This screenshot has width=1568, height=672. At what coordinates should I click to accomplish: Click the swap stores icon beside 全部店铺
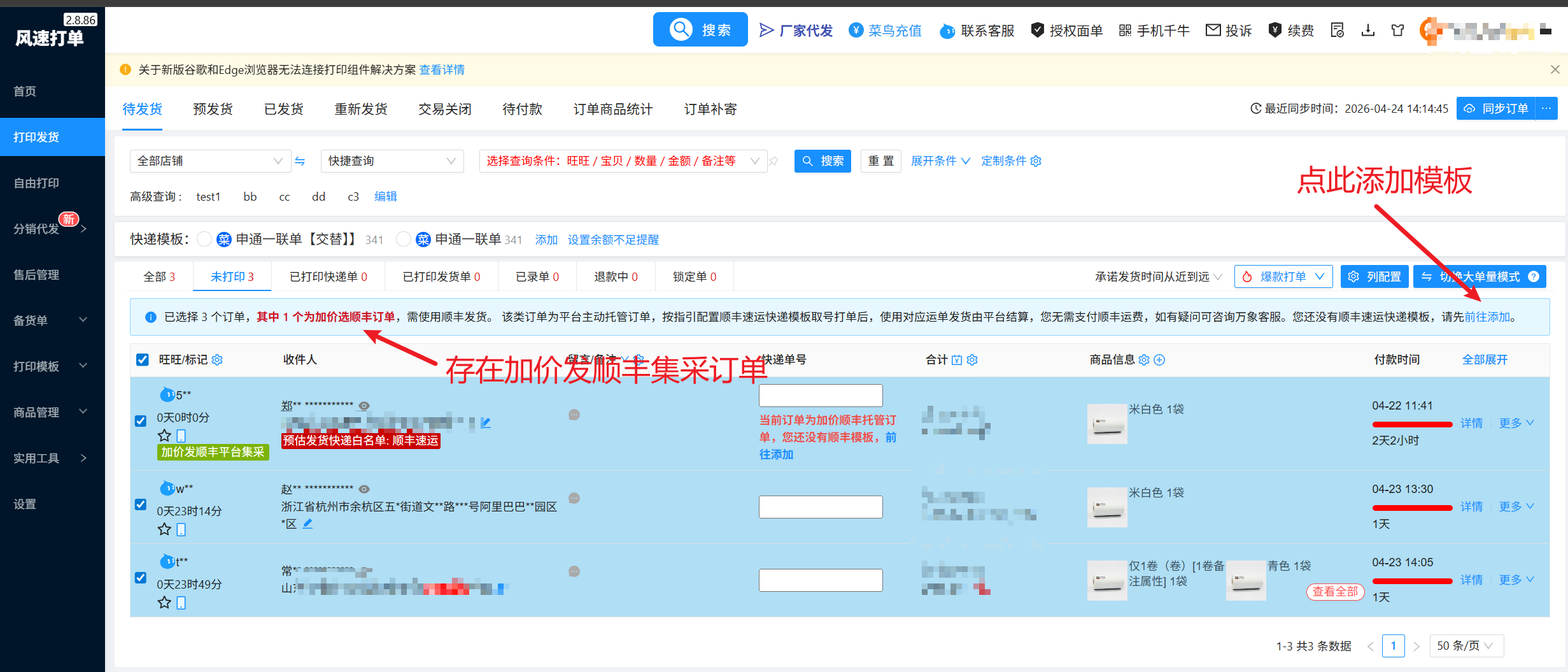tap(300, 161)
